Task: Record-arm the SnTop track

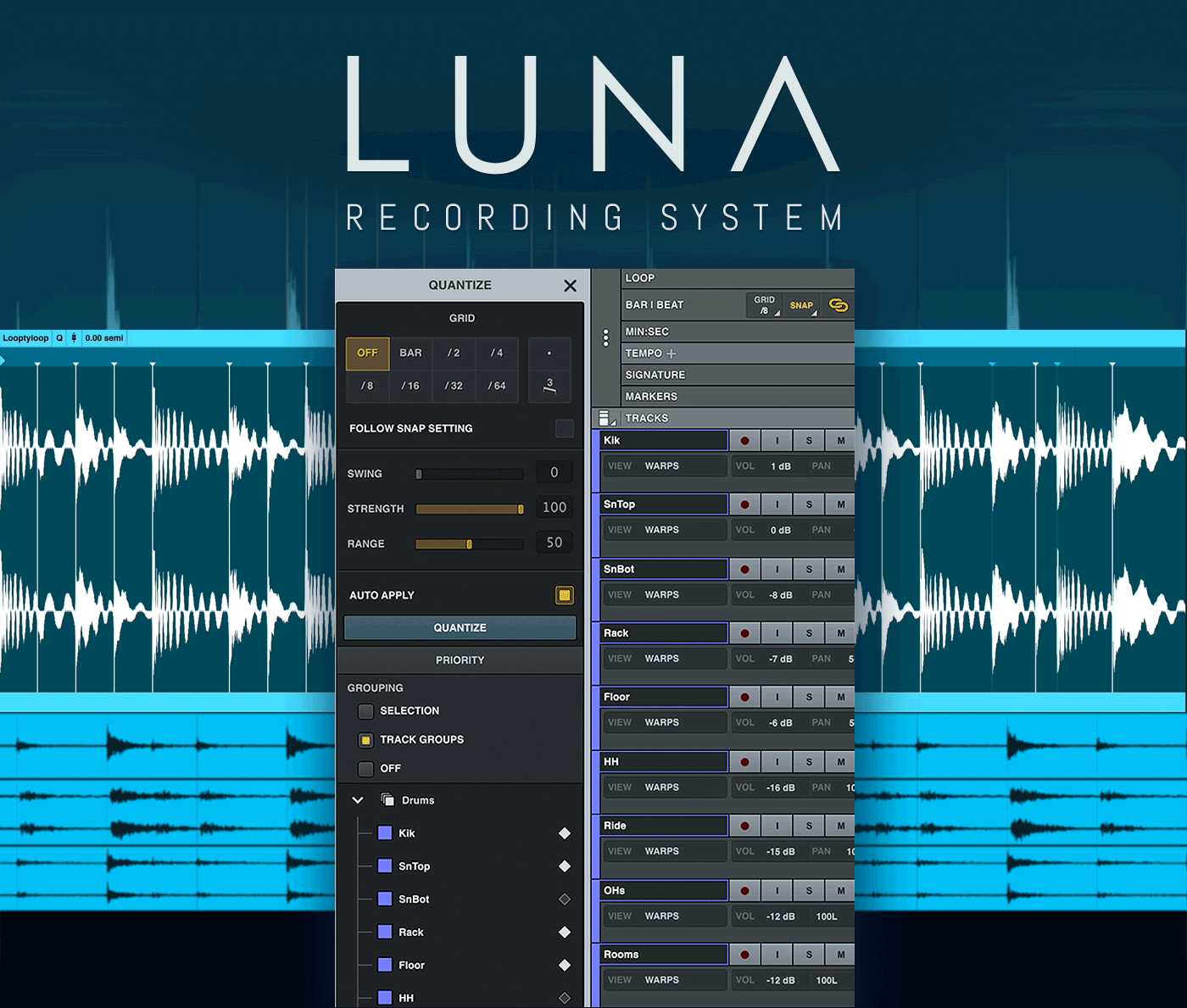Action: (744, 504)
